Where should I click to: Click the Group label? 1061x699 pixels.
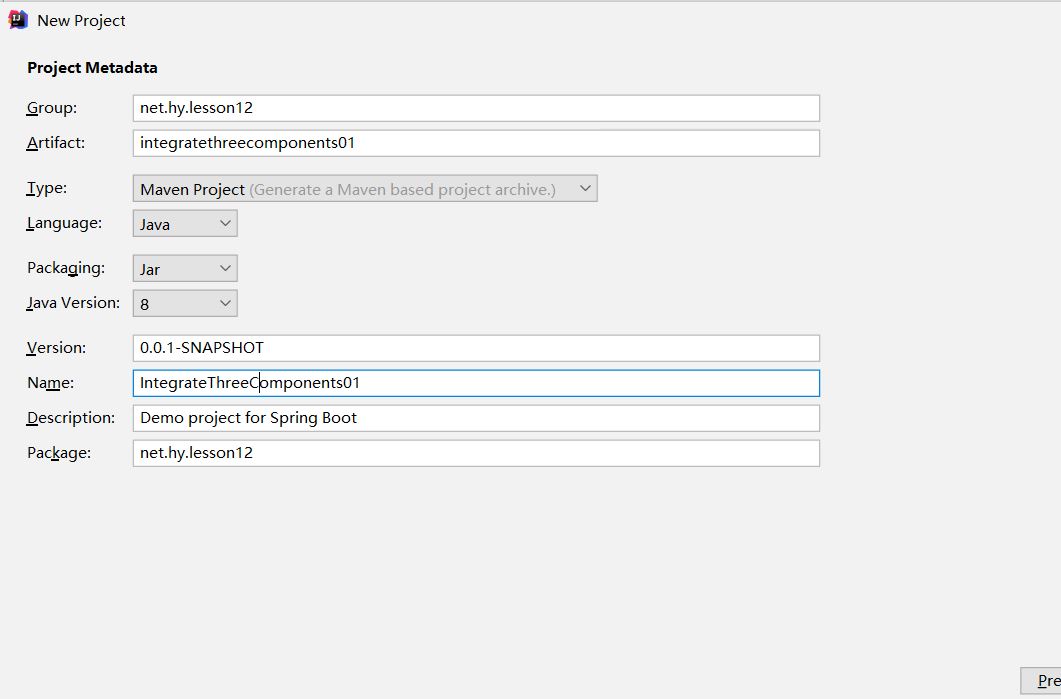[51, 108]
